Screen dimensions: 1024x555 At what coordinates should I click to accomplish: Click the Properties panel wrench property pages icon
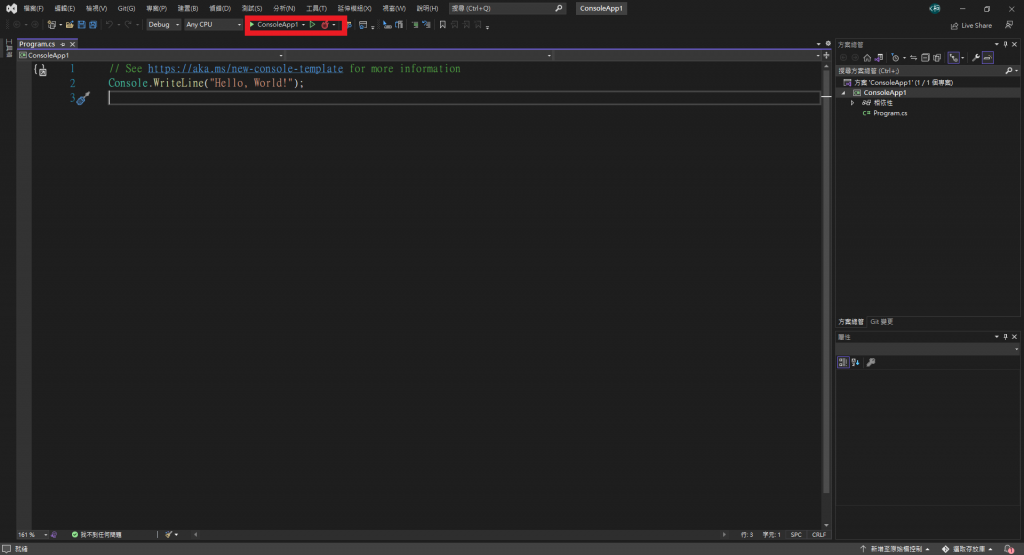(871, 362)
